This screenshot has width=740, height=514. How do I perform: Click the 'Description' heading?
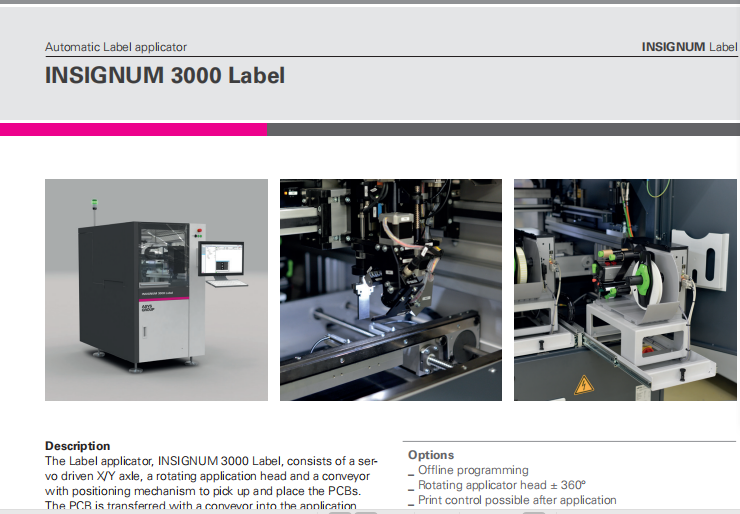point(77,446)
